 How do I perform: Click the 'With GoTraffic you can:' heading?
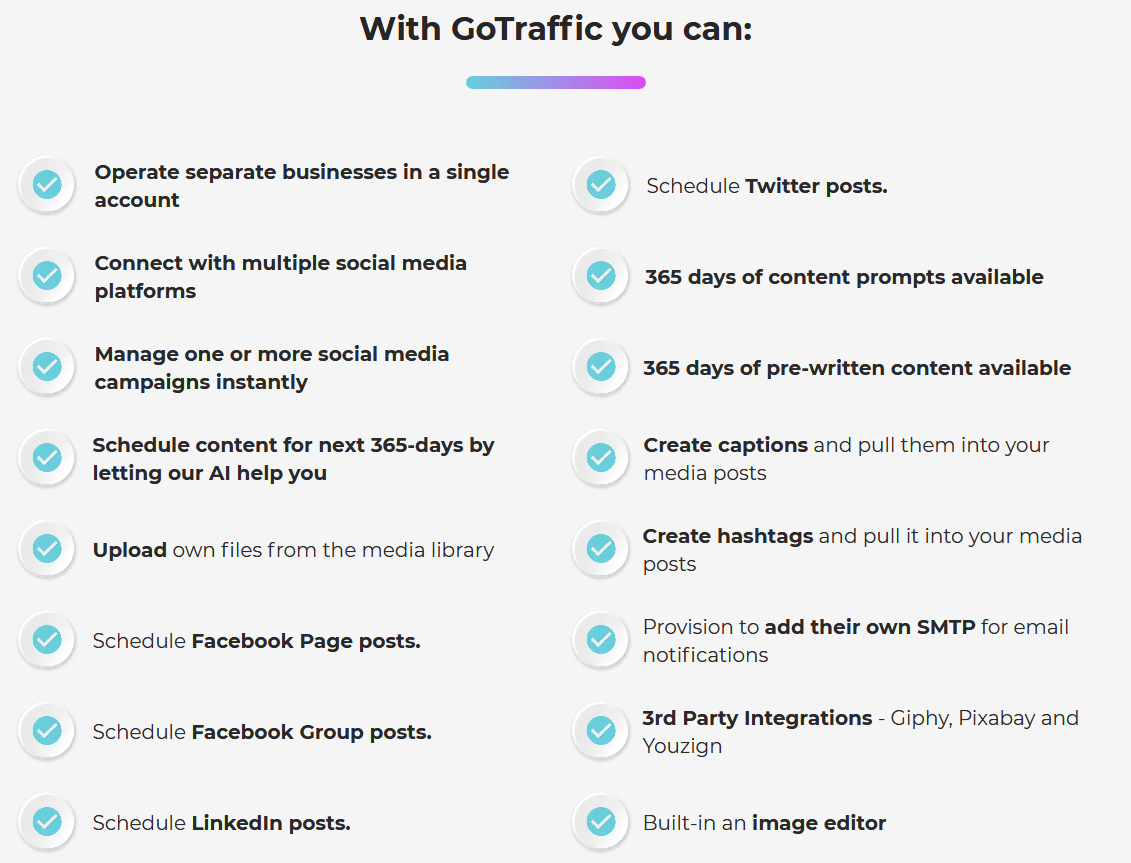coord(555,29)
